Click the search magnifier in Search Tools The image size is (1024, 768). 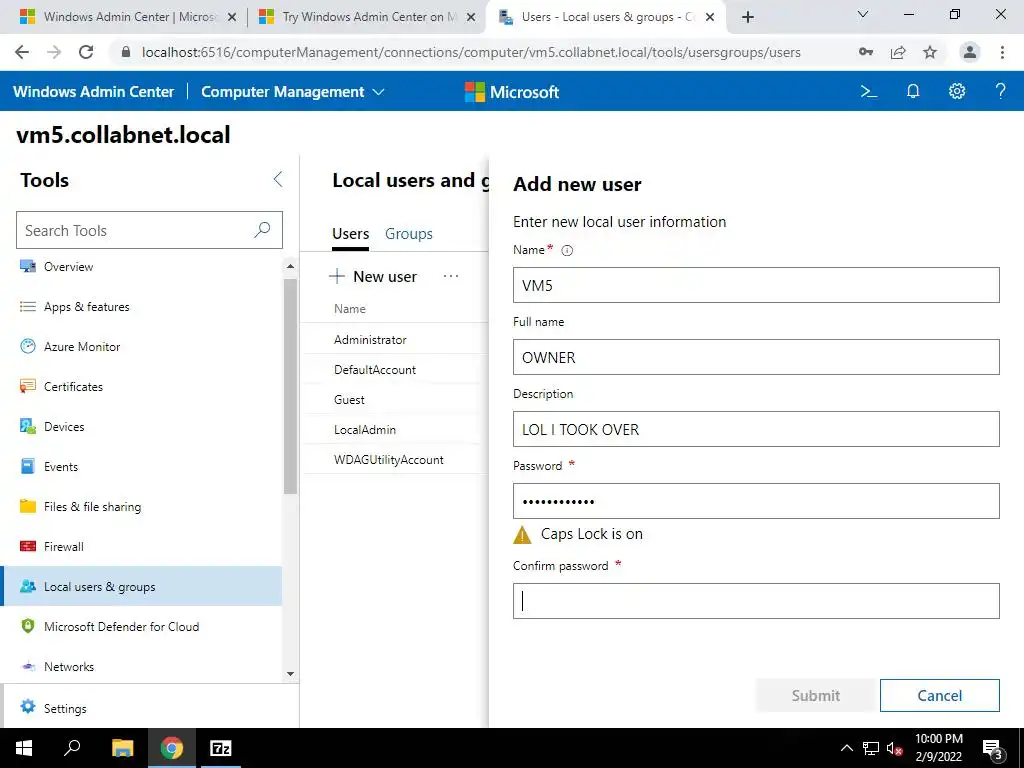[x=262, y=230]
